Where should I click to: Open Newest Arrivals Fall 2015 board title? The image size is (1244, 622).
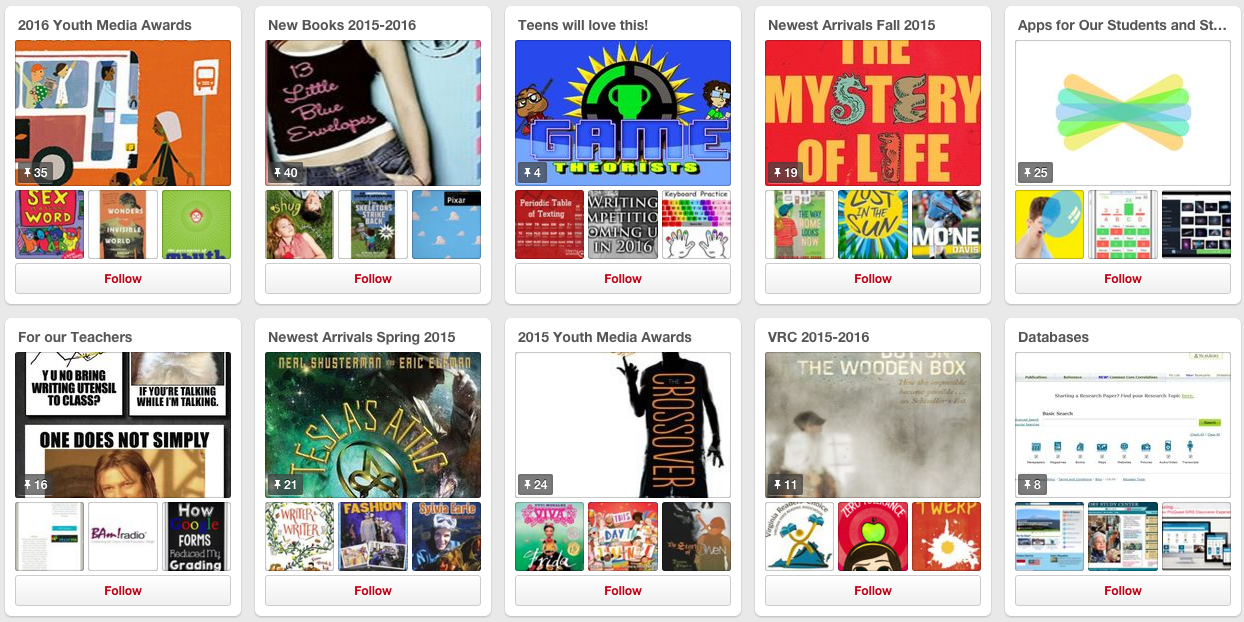click(851, 25)
